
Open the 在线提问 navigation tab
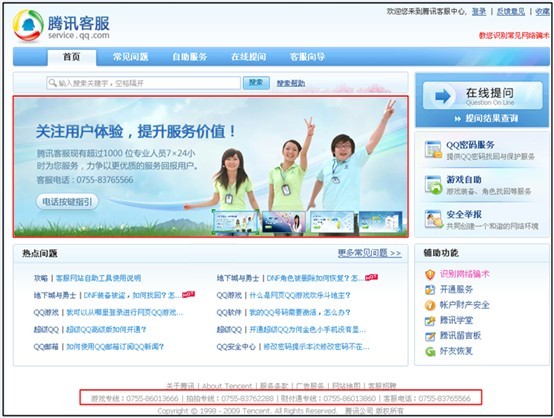(x=248, y=57)
